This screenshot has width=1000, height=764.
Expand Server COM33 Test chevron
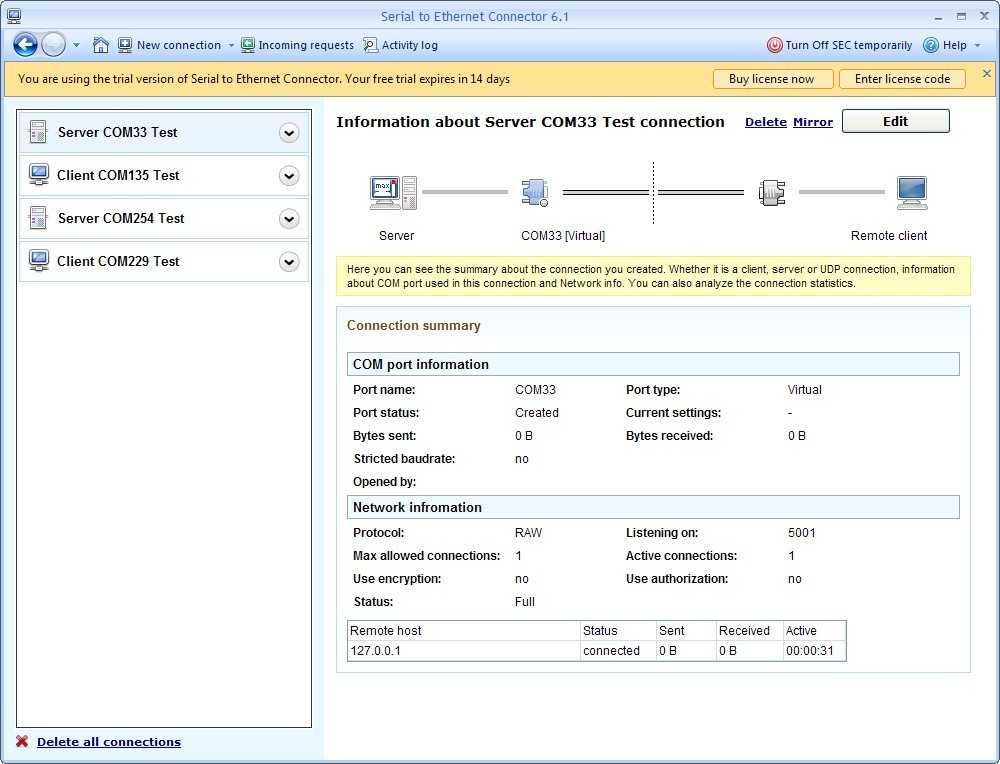tap(289, 133)
